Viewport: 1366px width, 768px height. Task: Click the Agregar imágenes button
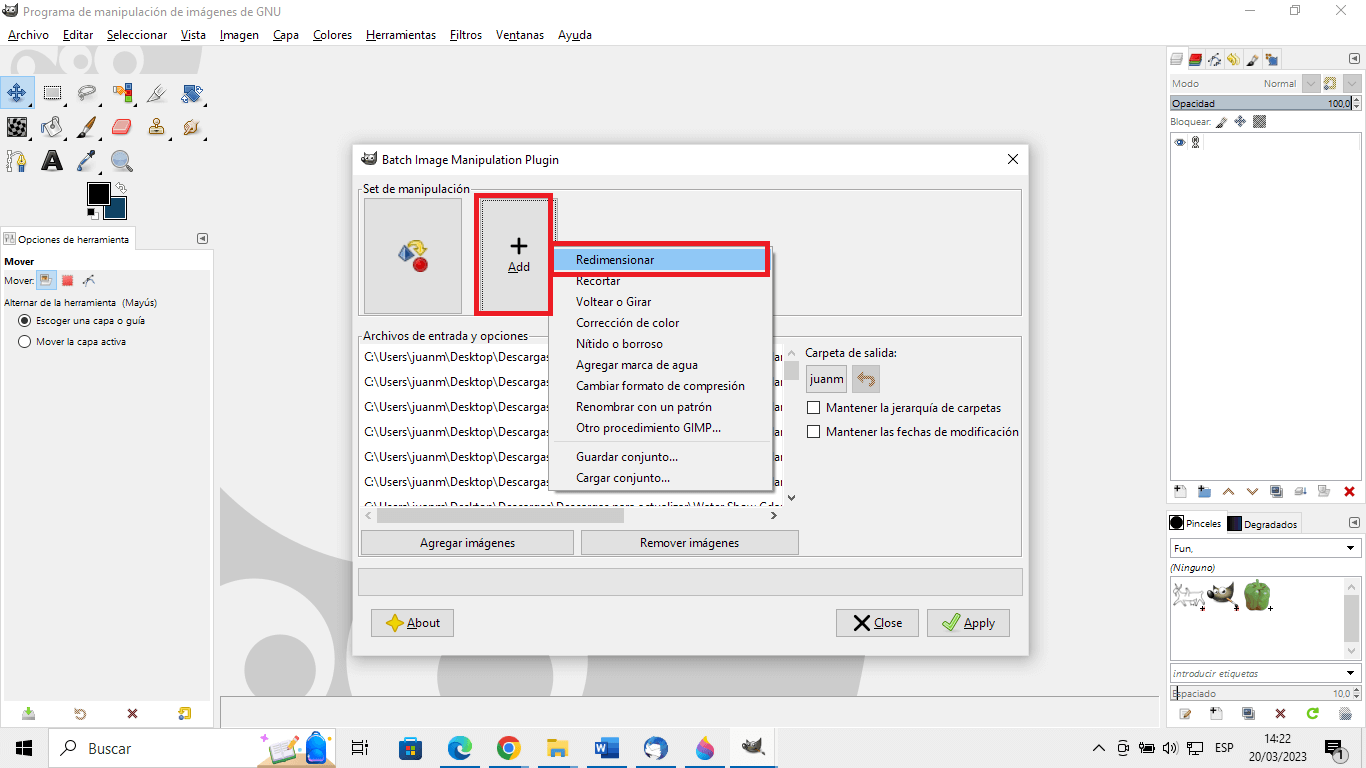(x=467, y=543)
